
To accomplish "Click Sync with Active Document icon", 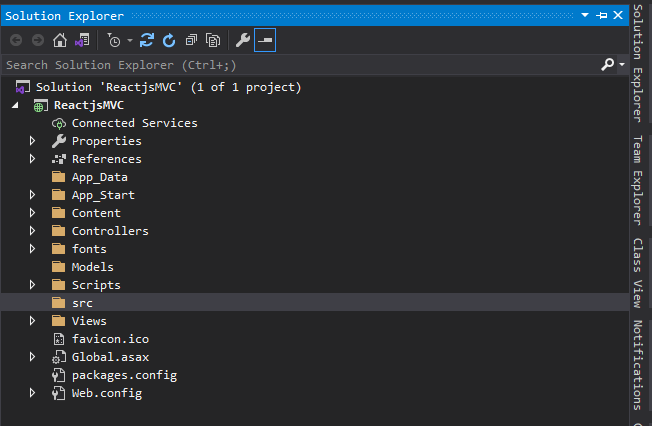I will point(147,40).
